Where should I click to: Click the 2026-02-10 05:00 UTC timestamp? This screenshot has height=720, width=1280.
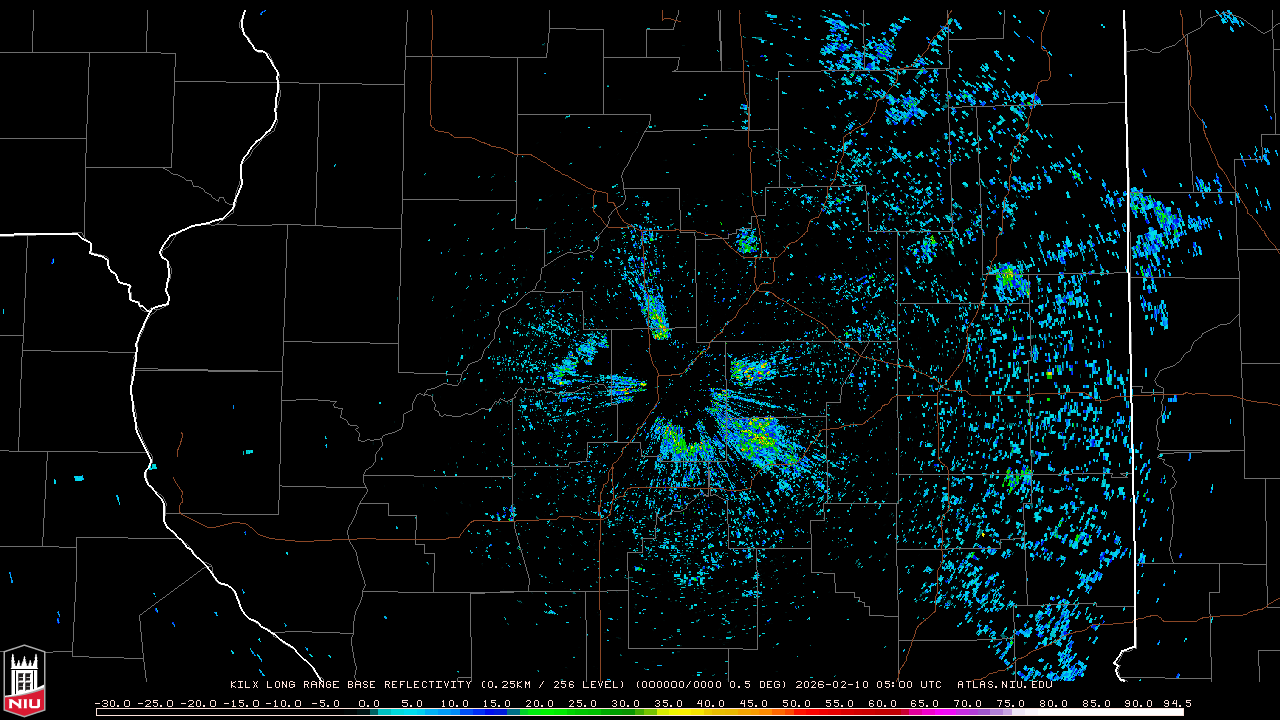[868, 685]
